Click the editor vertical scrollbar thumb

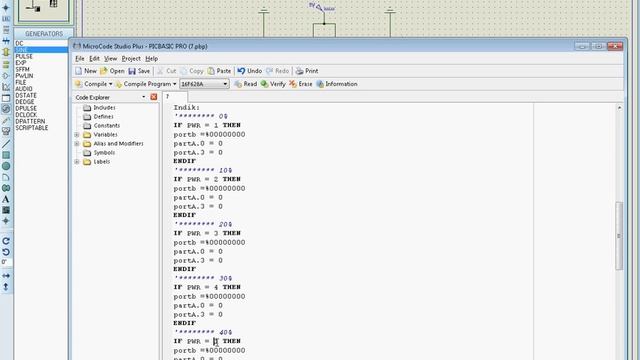pyautogui.click(x=619, y=236)
